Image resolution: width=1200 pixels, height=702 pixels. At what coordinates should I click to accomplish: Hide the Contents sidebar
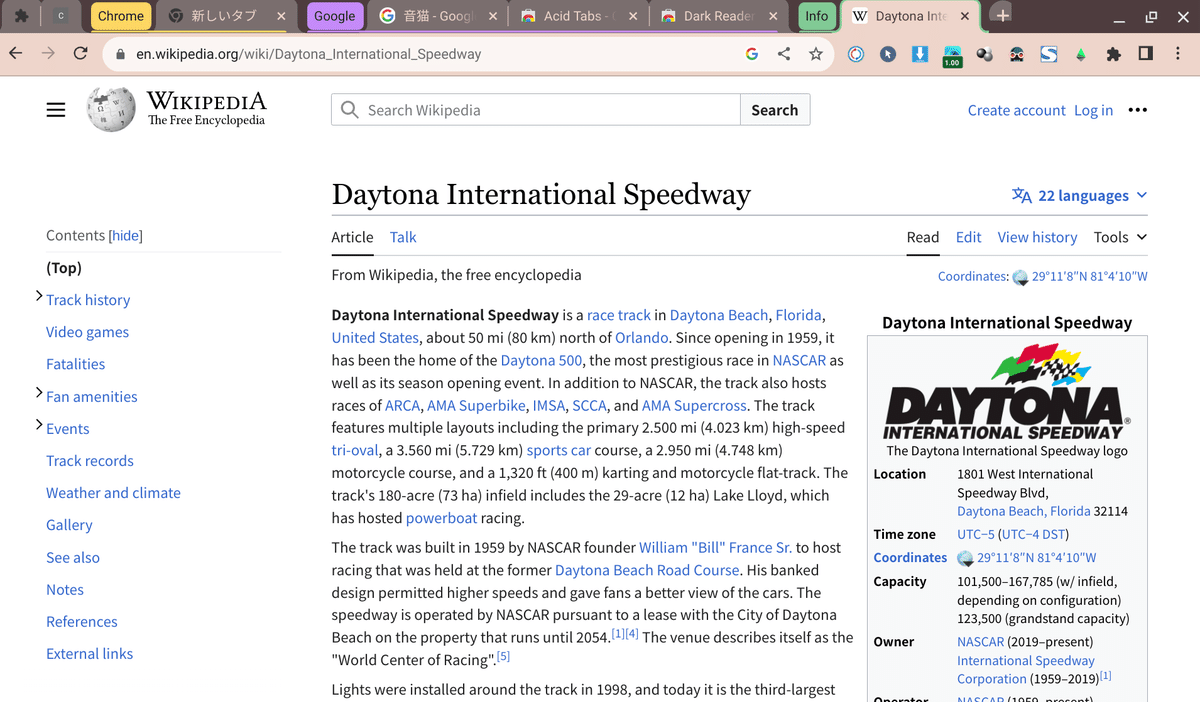(126, 235)
